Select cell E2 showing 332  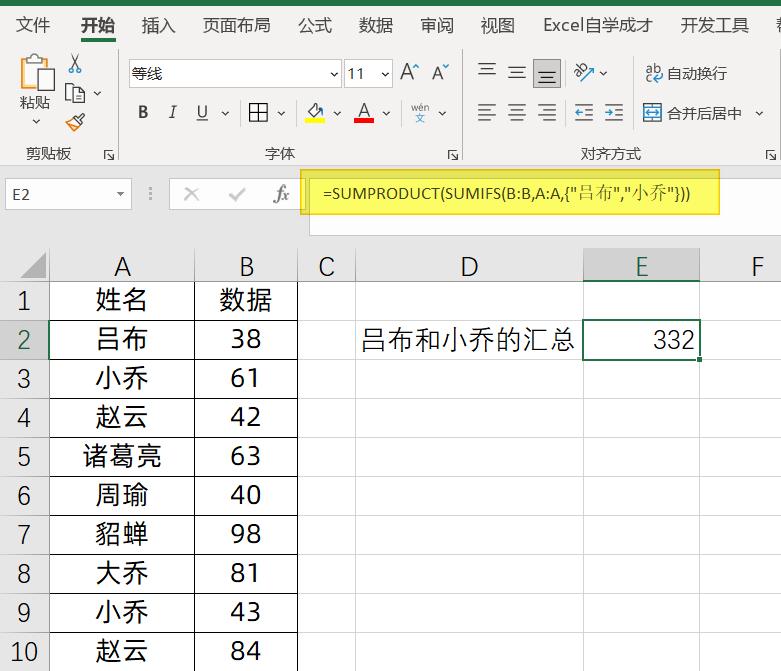(641, 340)
